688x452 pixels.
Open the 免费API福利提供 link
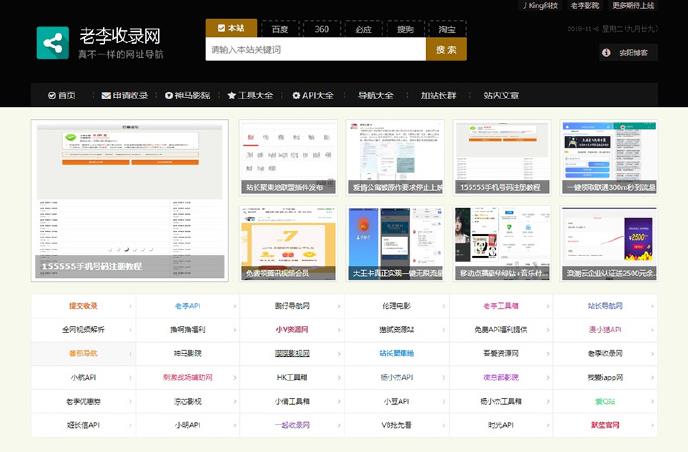point(501,330)
